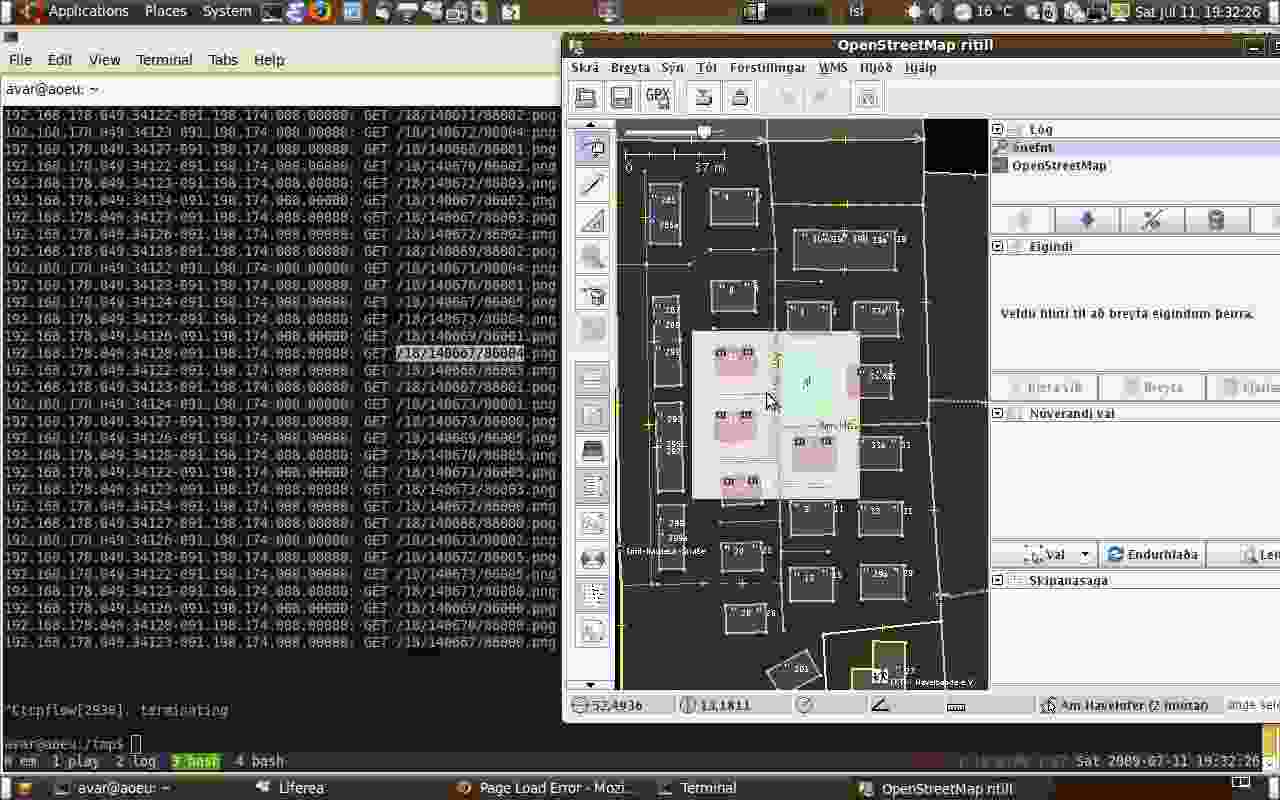Image resolution: width=1280 pixels, height=800 pixels.
Task: Click the open file icon in JOSM toolbar
Action: 586,97
